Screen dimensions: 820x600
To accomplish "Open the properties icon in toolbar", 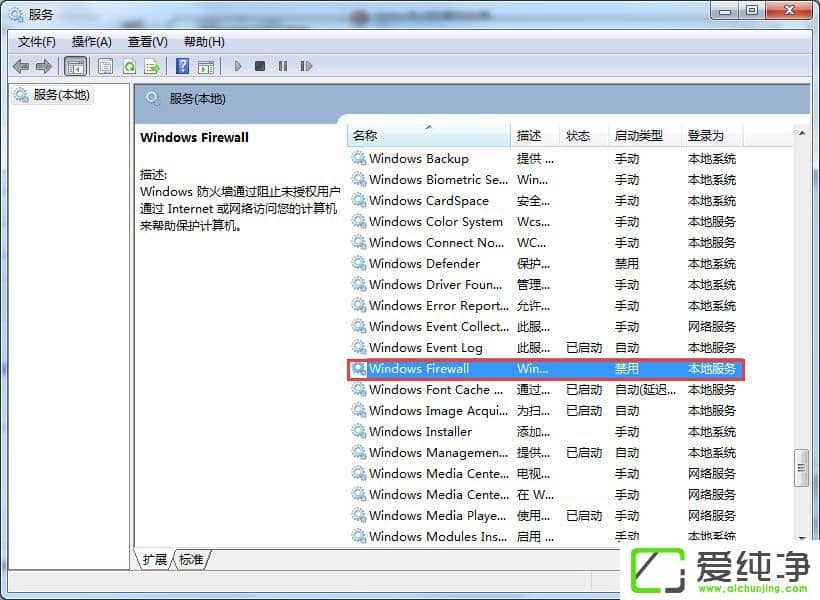I will [x=105, y=66].
